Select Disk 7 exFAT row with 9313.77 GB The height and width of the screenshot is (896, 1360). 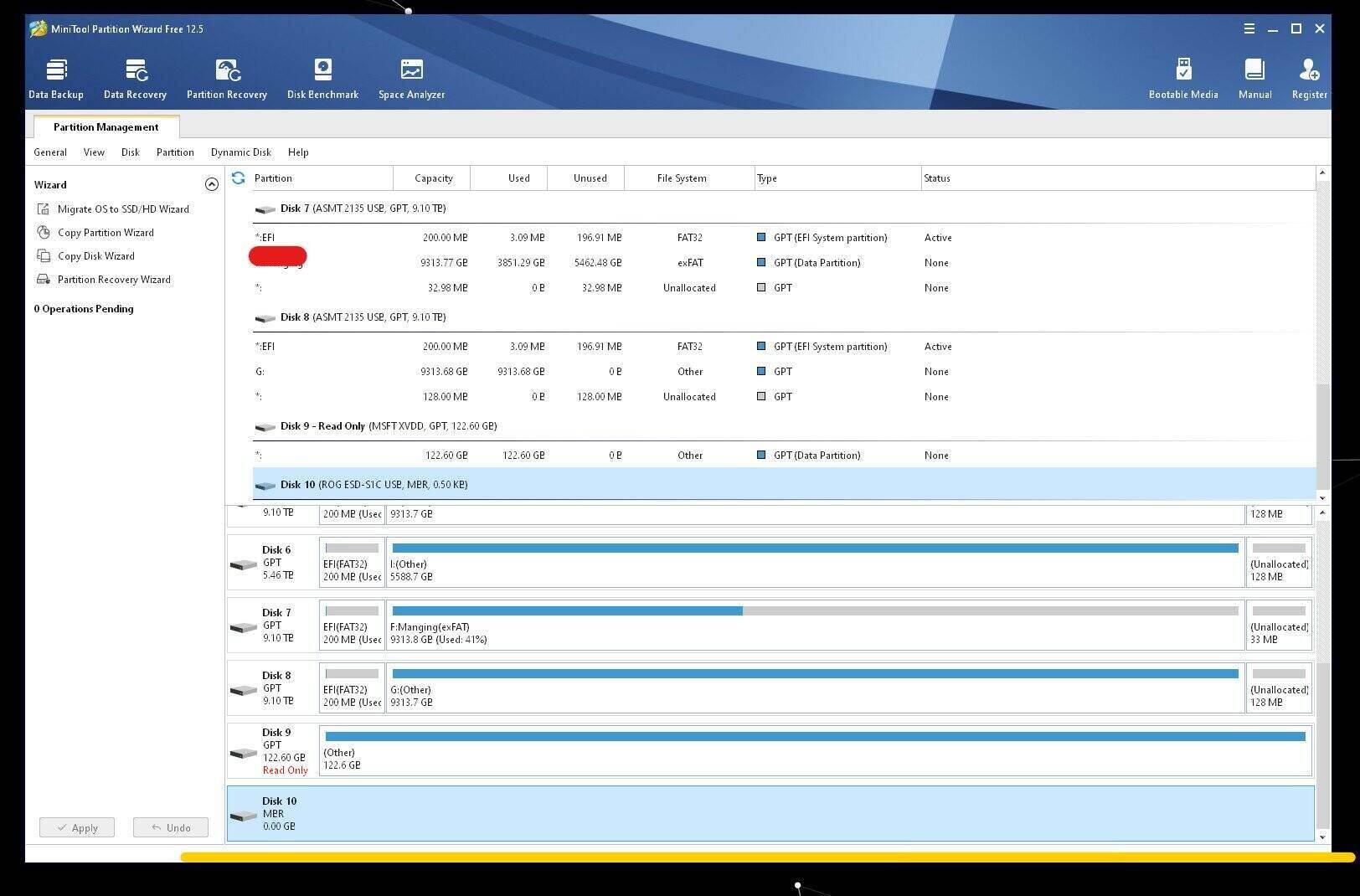(784, 262)
